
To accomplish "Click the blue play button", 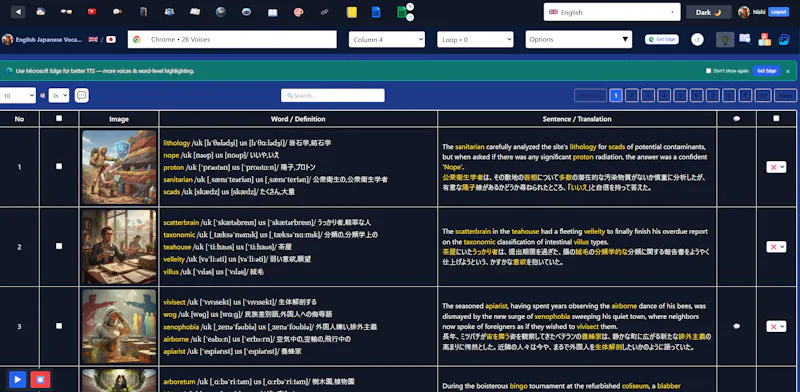I will 18,379.
